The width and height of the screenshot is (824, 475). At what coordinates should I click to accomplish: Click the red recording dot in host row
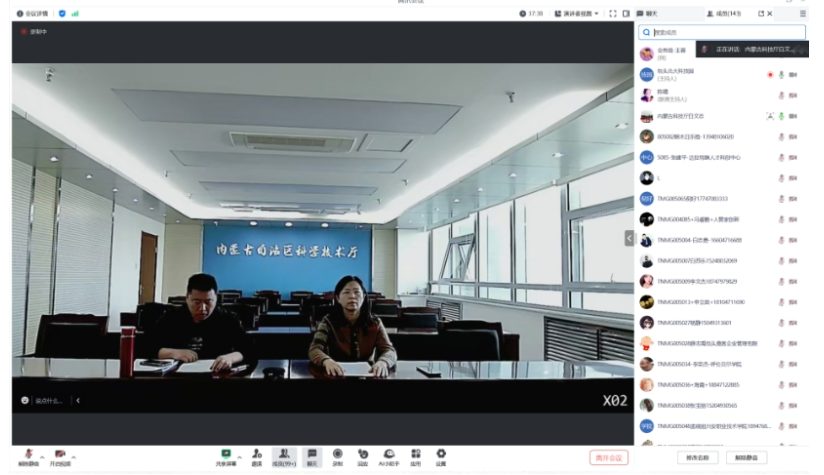point(770,75)
